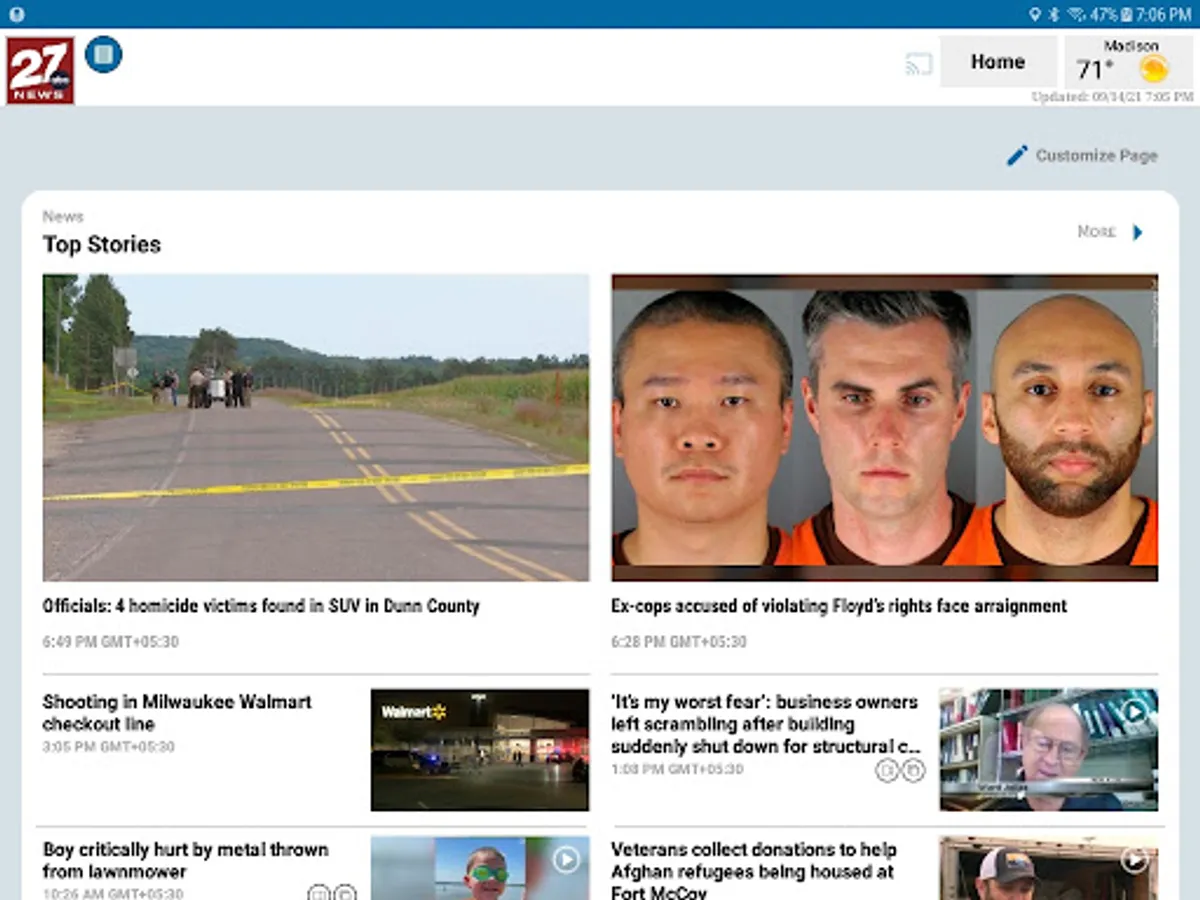Open Madison weather widget showing 71°
The image size is (1200, 900).
pyautogui.click(x=1129, y=62)
